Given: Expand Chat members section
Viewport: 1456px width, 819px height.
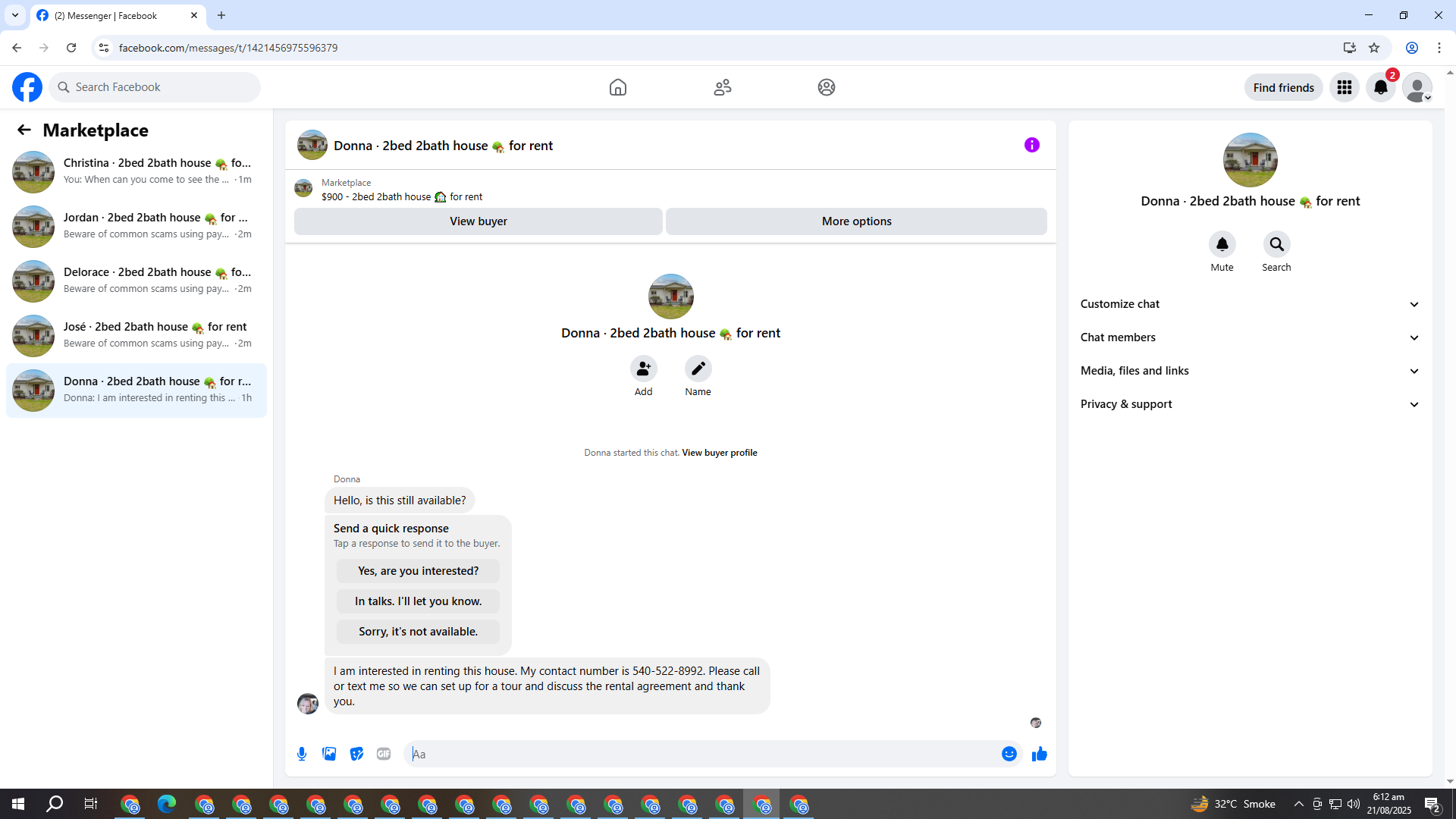Looking at the screenshot, I should [1250, 337].
